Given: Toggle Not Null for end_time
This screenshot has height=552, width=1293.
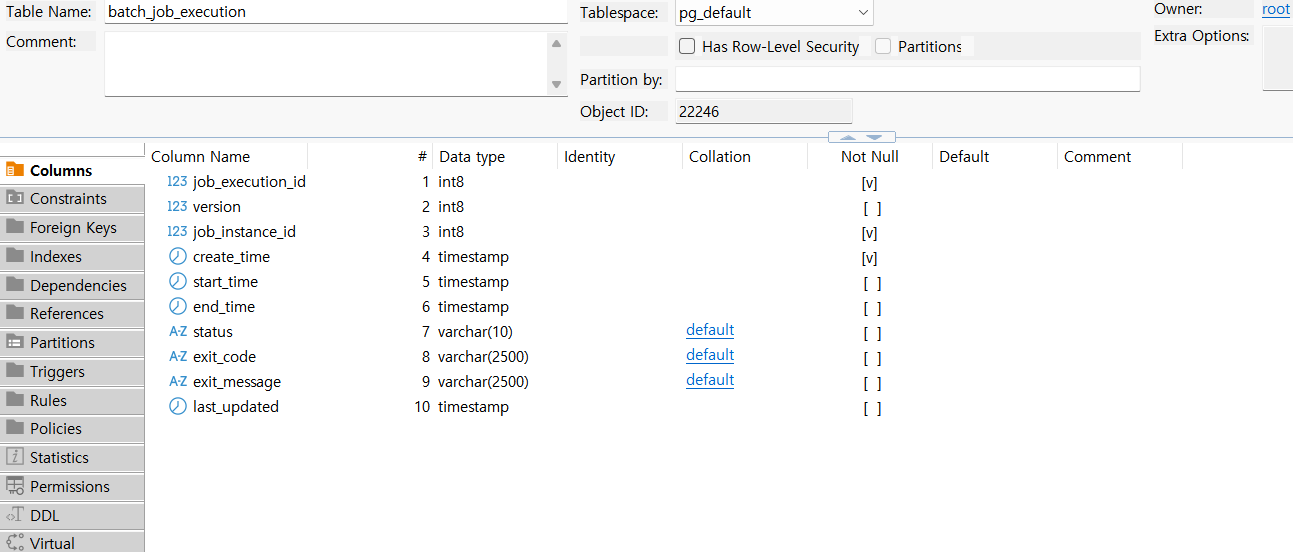Looking at the screenshot, I should click(872, 308).
